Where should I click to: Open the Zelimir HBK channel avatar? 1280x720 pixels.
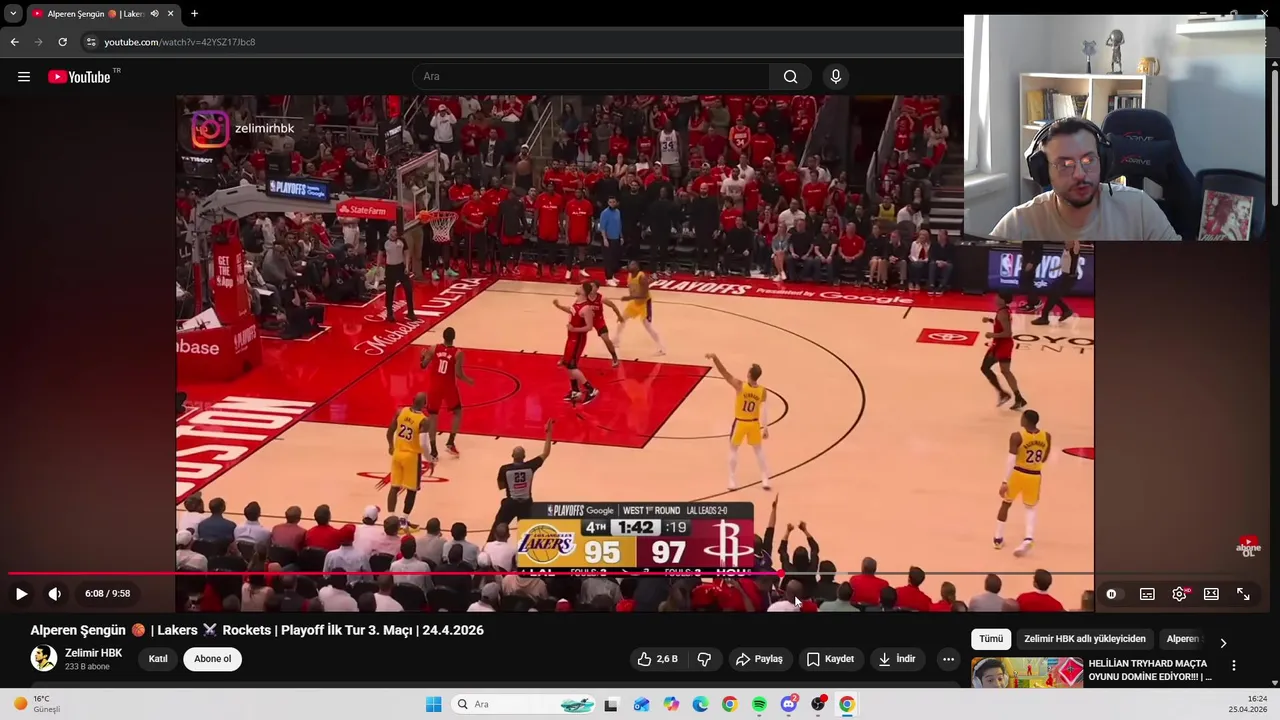(44, 658)
